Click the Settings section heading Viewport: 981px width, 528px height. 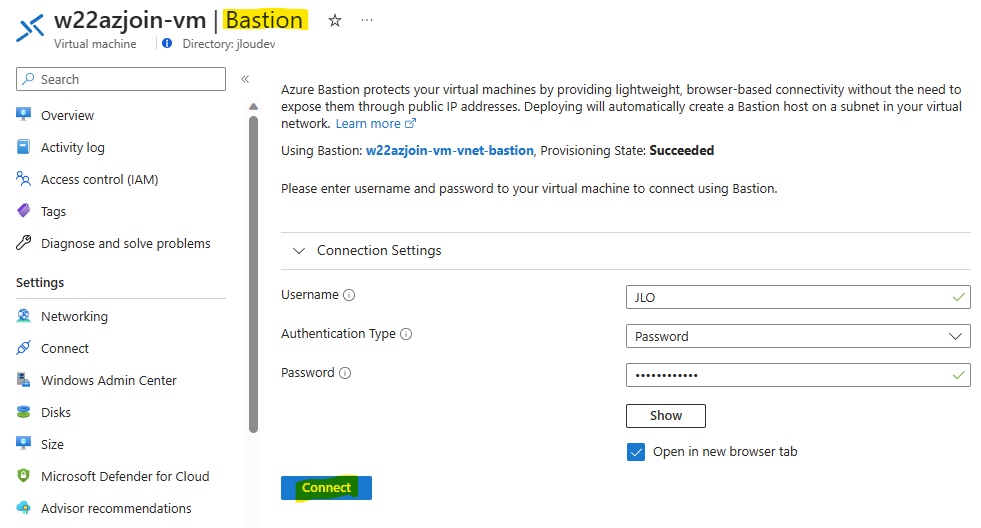pos(40,282)
